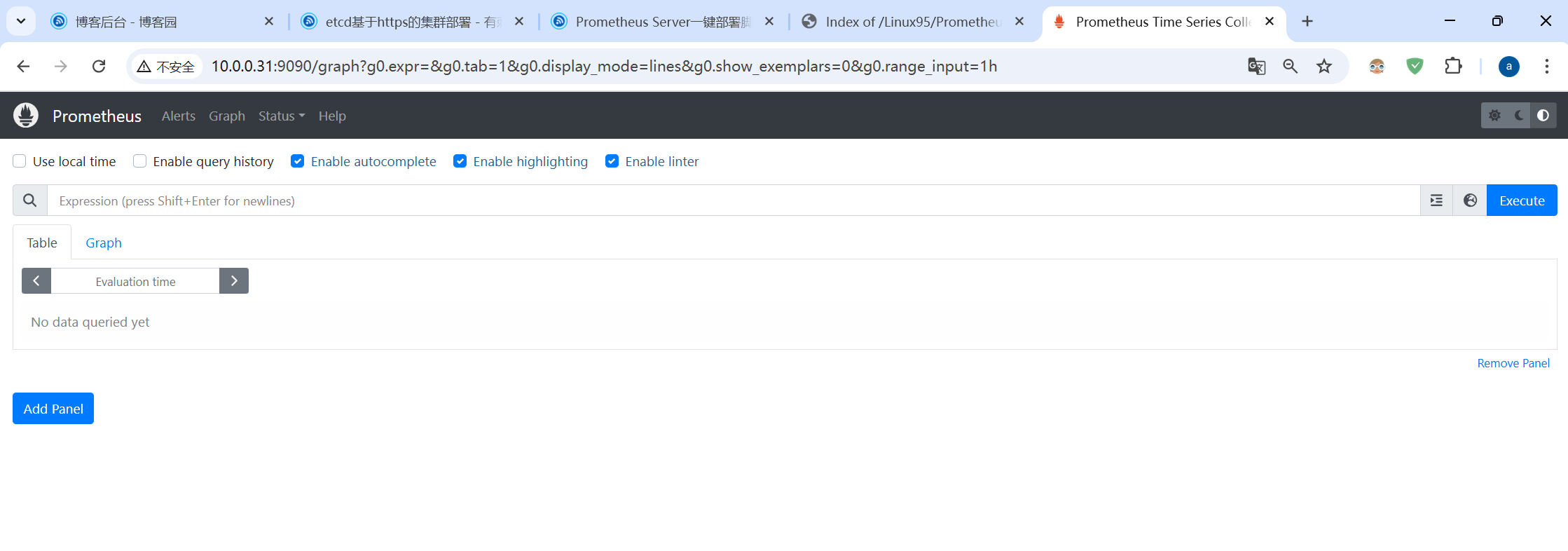The image size is (1568, 551).
Task: Click the green shield extension icon
Action: pos(1415,67)
